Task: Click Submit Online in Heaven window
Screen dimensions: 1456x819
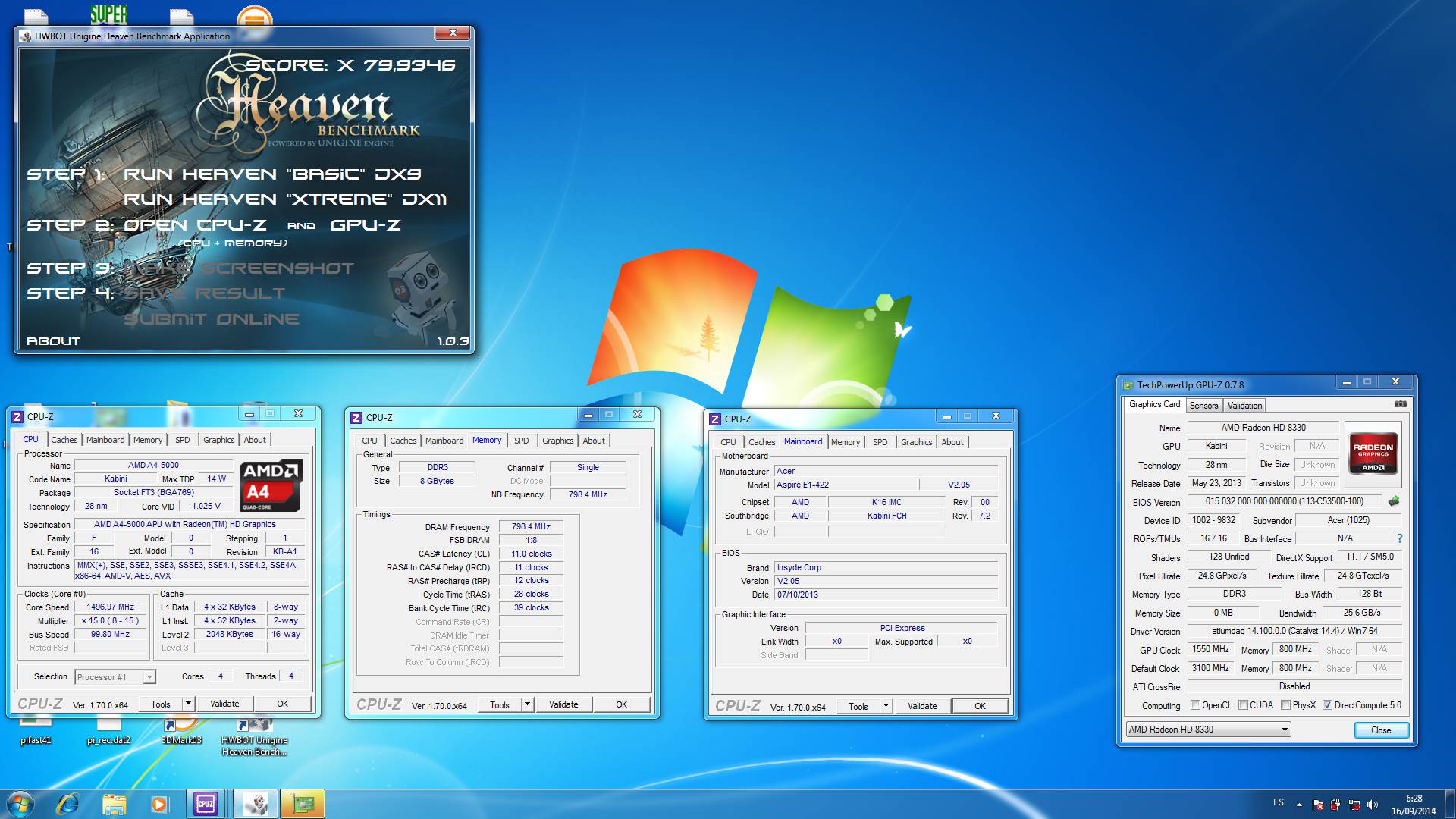Action: pyautogui.click(x=212, y=319)
